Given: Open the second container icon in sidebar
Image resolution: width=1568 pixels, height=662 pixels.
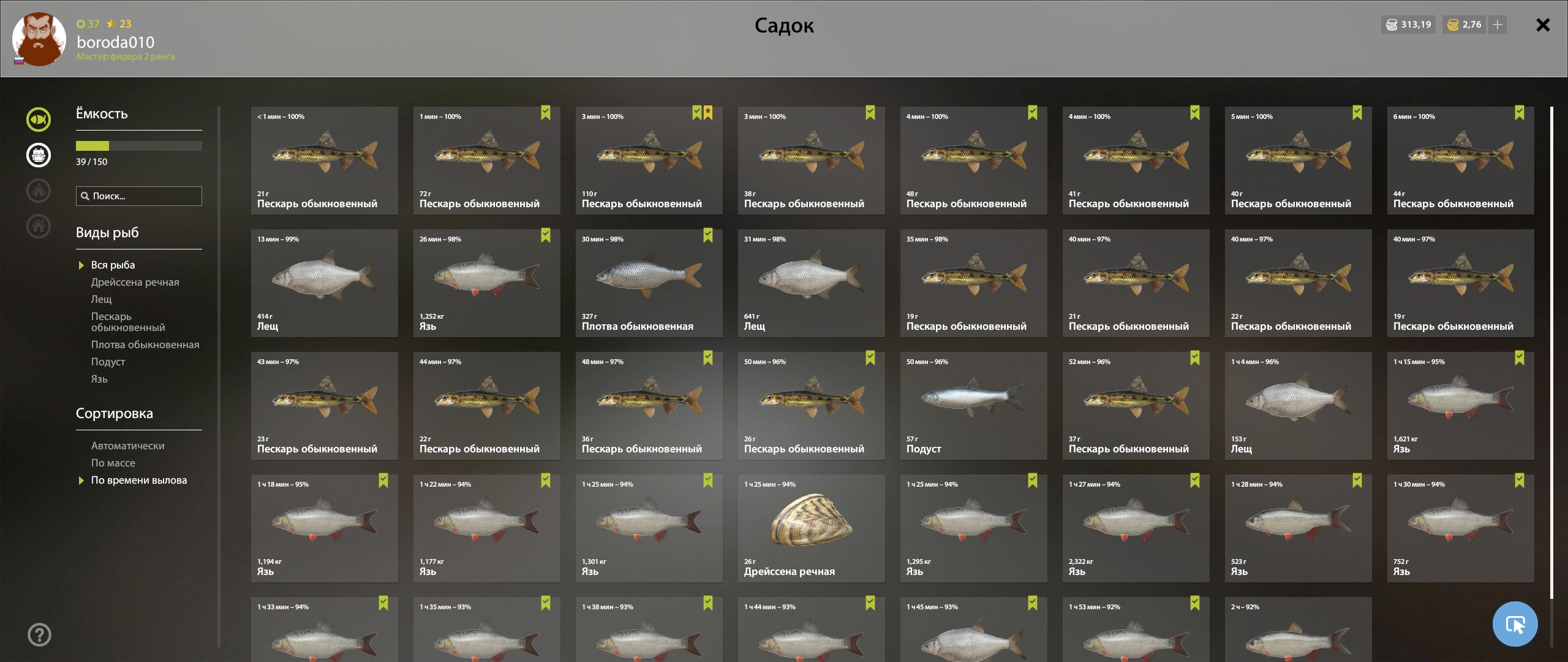Looking at the screenshot, I should tap(38, 155).
